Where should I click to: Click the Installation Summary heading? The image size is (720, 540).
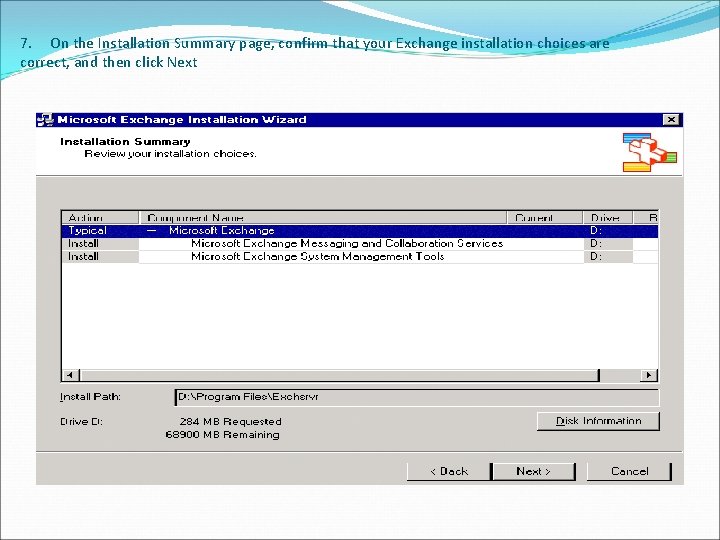(x=125, y=141)
